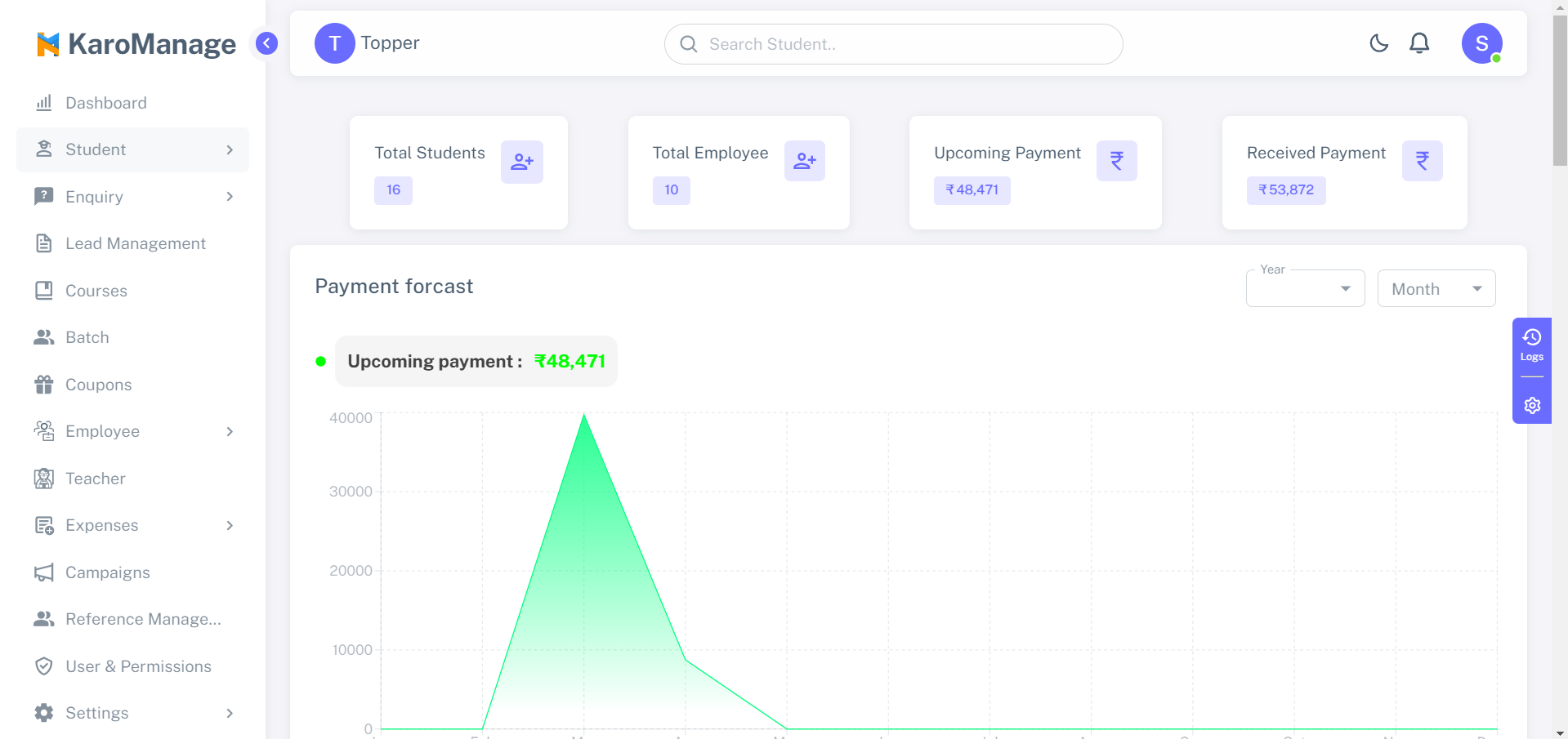Expand the Settings submenu chevron
Screen dimensions: 1568x739
pos(230,713)
